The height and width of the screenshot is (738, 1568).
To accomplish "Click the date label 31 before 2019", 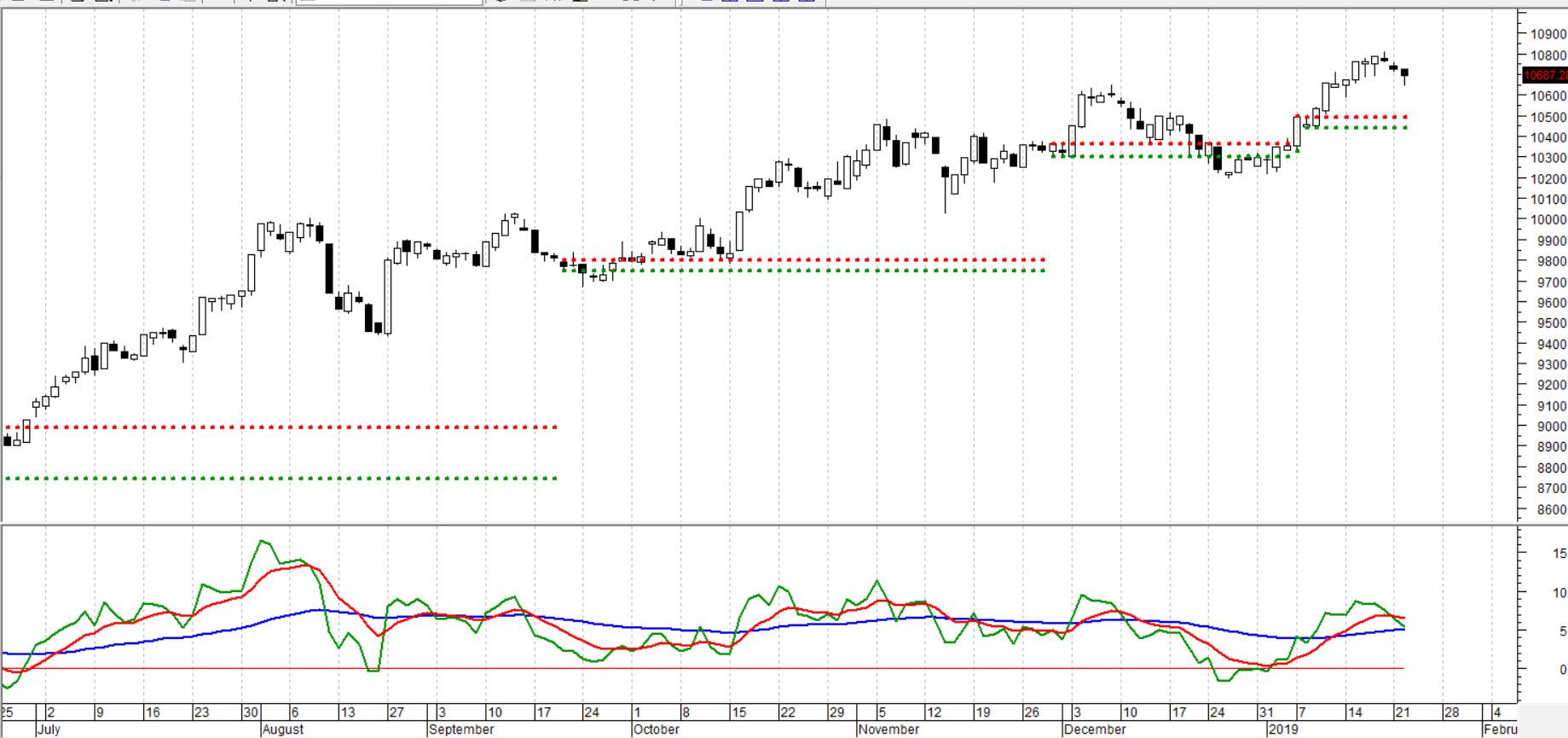I will (x=1266, y=712).
